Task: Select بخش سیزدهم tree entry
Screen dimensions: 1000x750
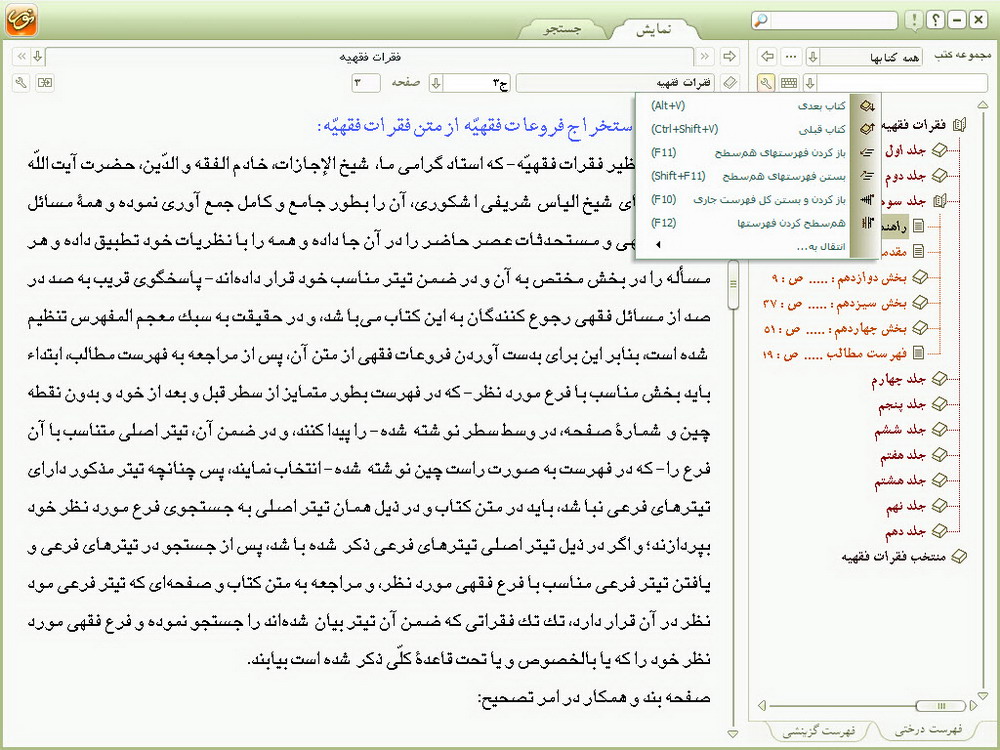Action: 835,304
